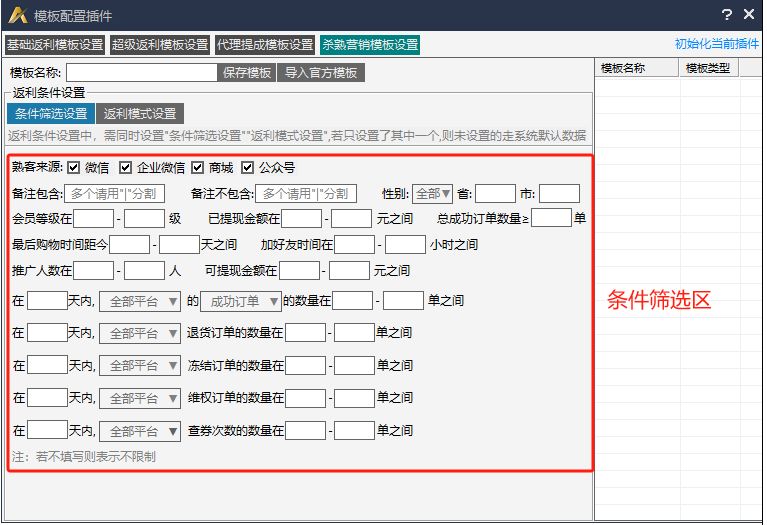Click 最后购物时间距今 second days field

[180, 244]
